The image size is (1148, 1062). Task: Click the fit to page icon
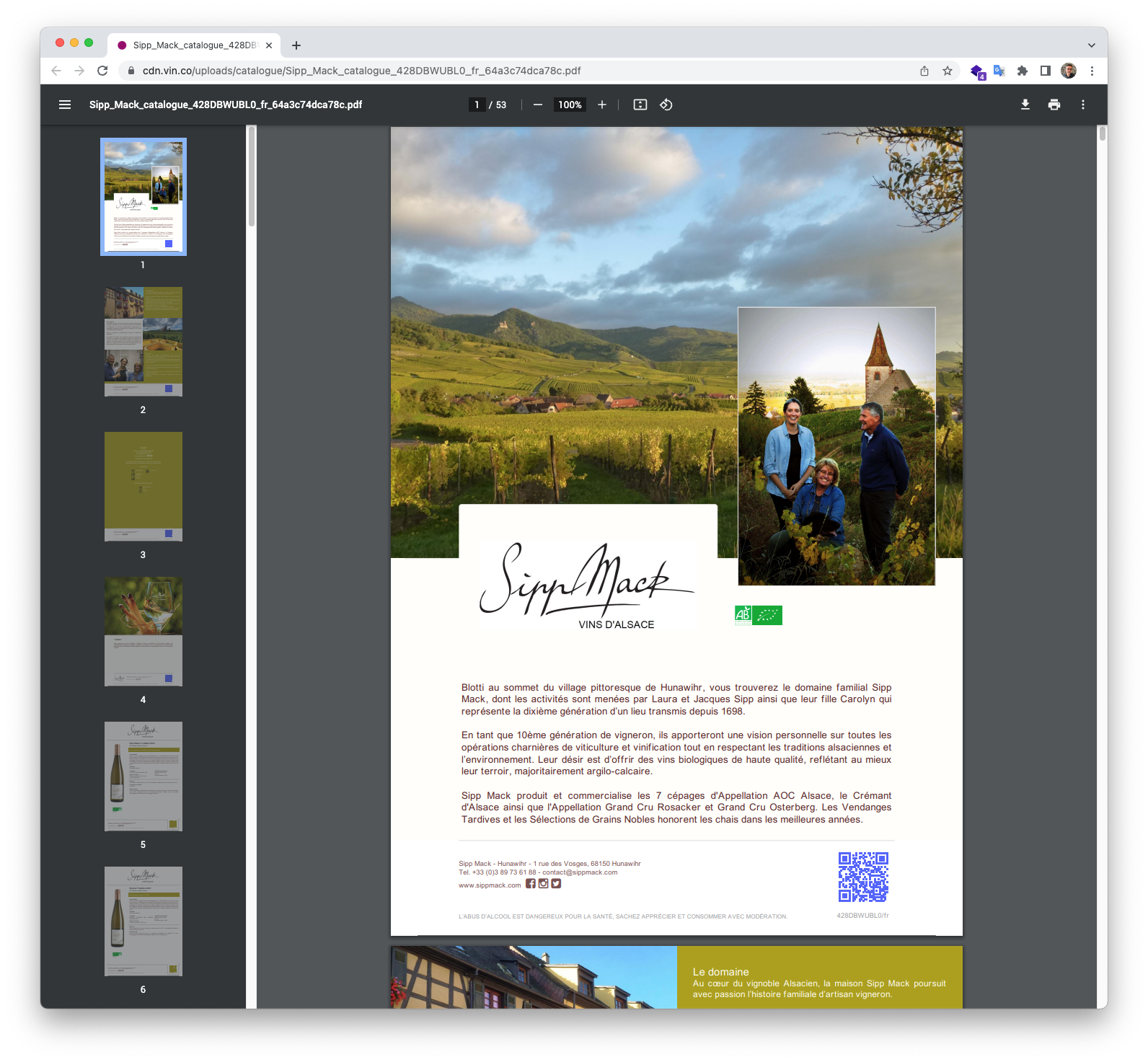(640, 105)
